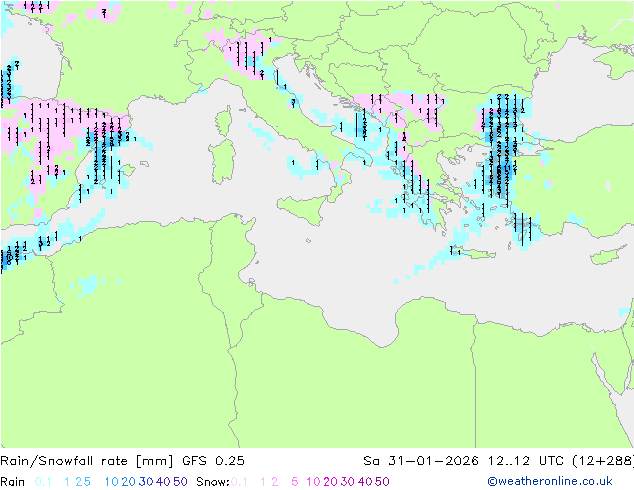Click the island of Sardinia on the map

222,162
